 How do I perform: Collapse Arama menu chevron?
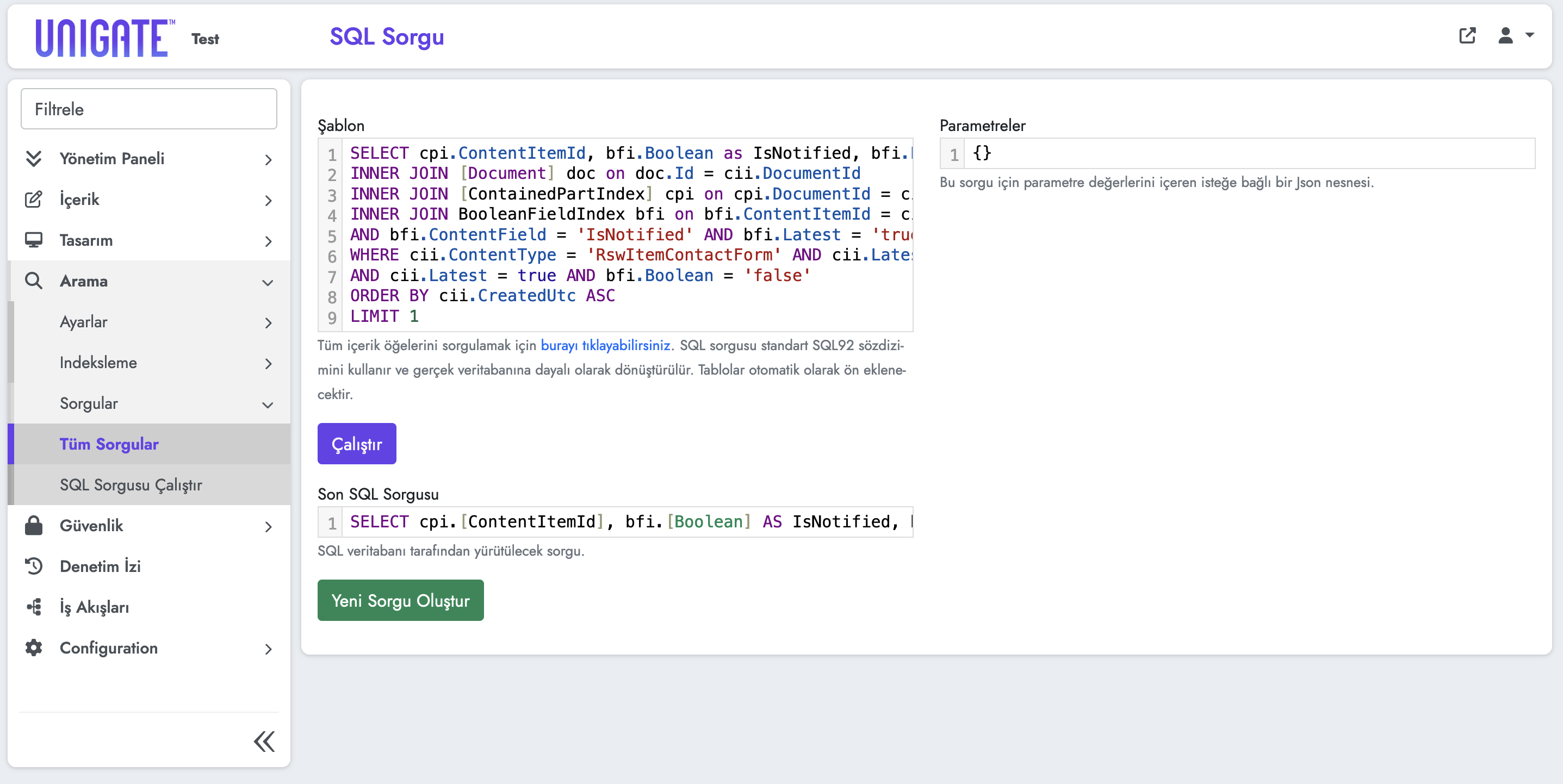coord(268,282)
